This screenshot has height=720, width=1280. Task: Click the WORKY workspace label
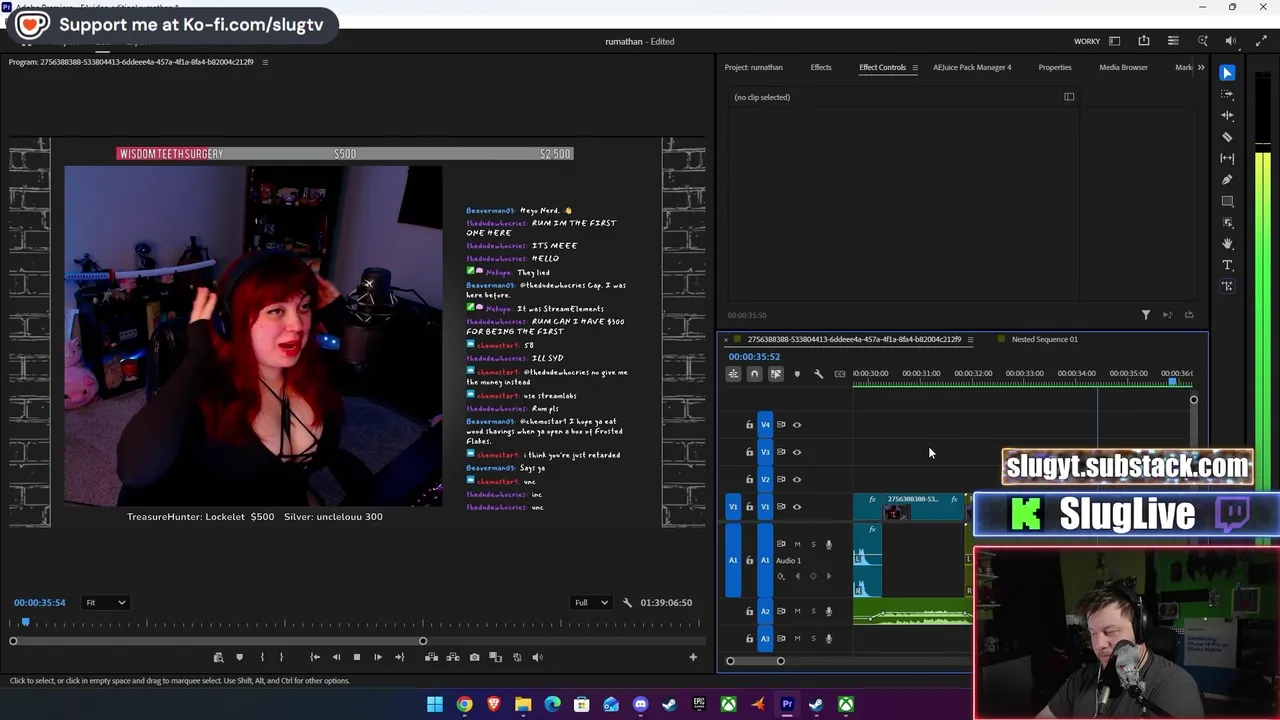click(x=1087, y=41)
